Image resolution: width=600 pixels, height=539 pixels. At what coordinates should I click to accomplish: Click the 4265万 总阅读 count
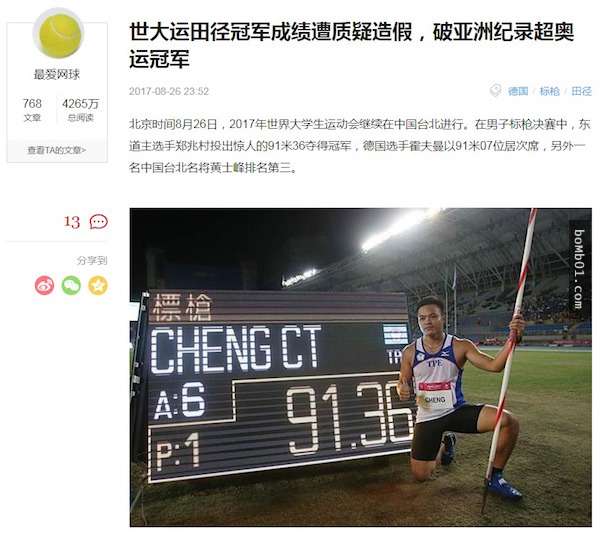click(x=80, y=110)
